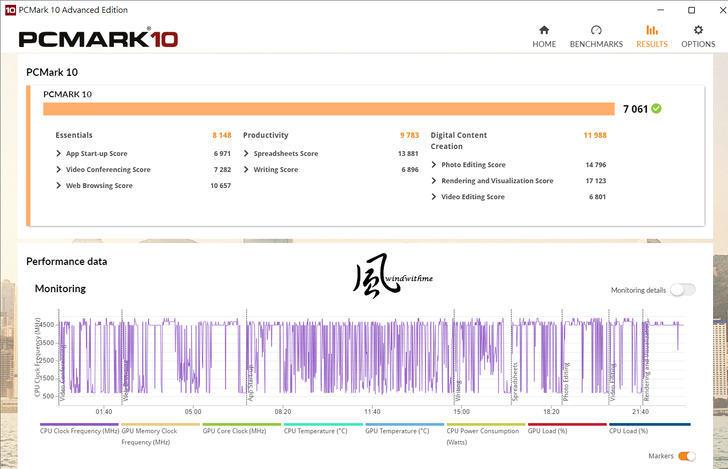
Task: Click the Productivity heading
Action: click(266, 135)
